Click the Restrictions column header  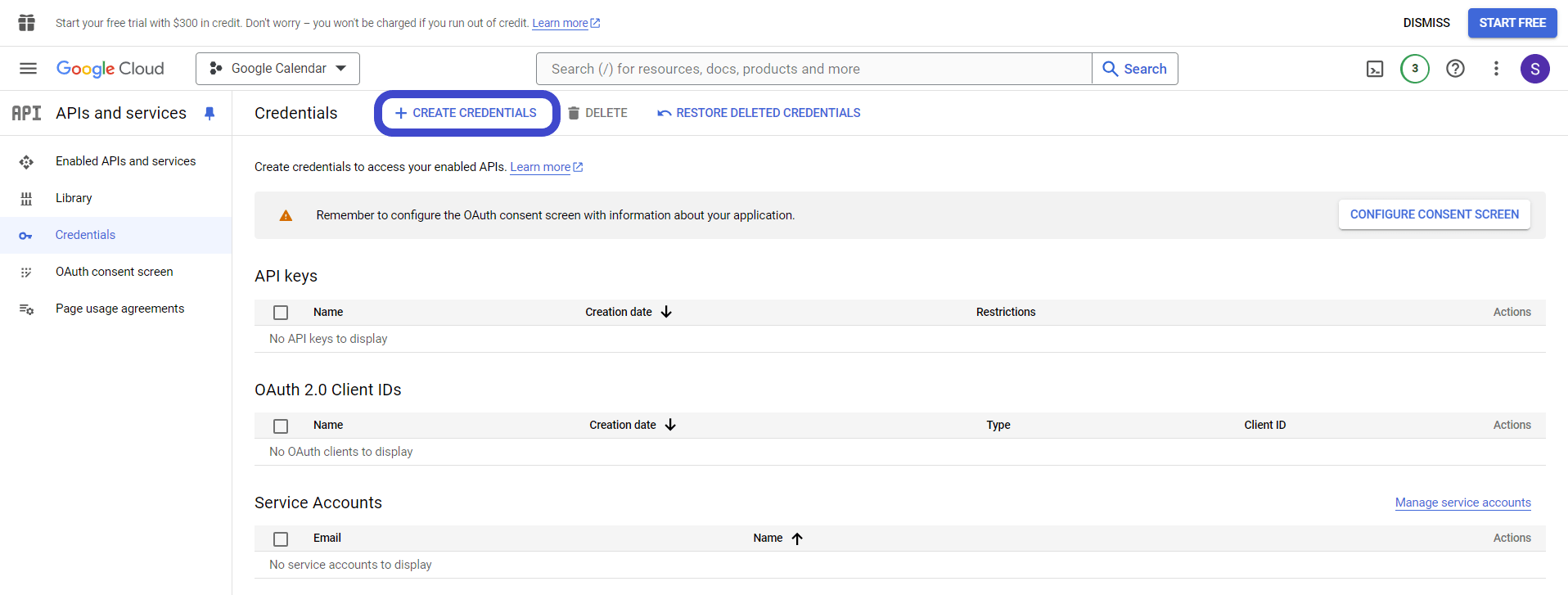click(1006, 312)
